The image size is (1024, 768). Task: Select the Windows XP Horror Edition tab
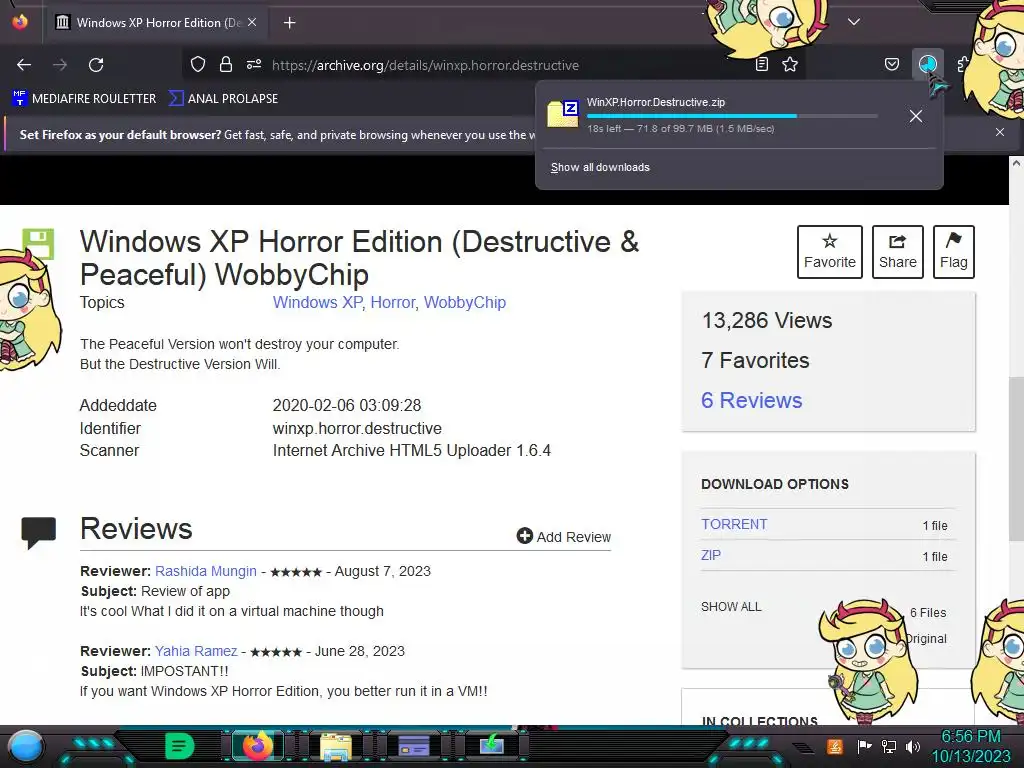(157, 23)
